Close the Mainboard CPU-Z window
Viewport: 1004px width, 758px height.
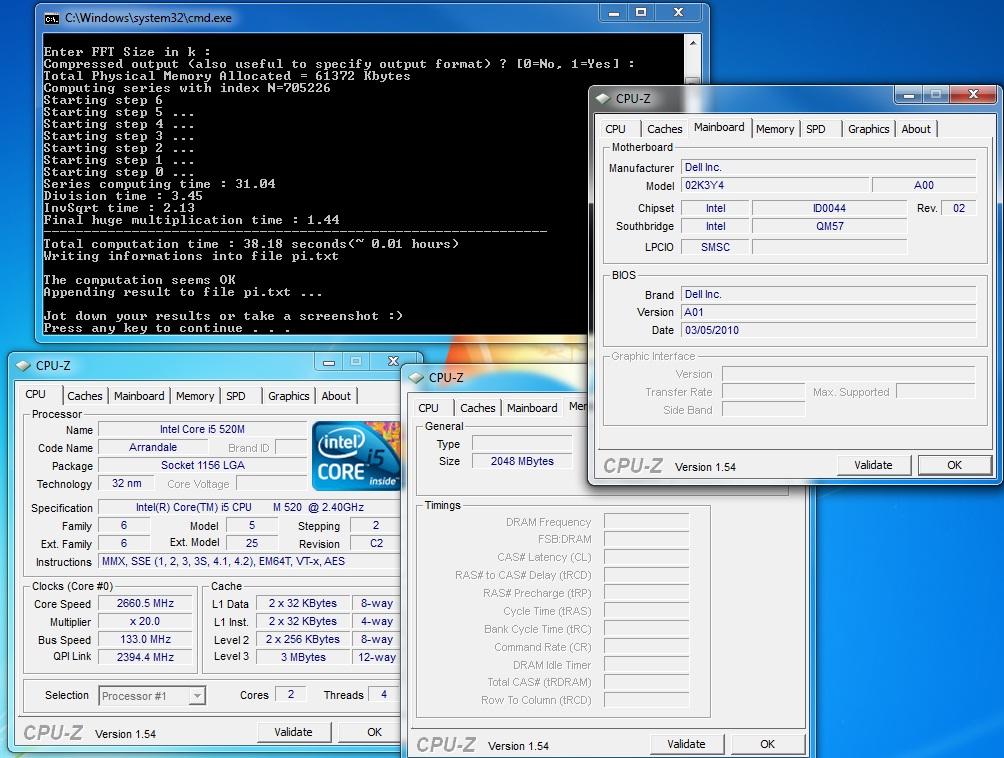[x=973, y=95]
